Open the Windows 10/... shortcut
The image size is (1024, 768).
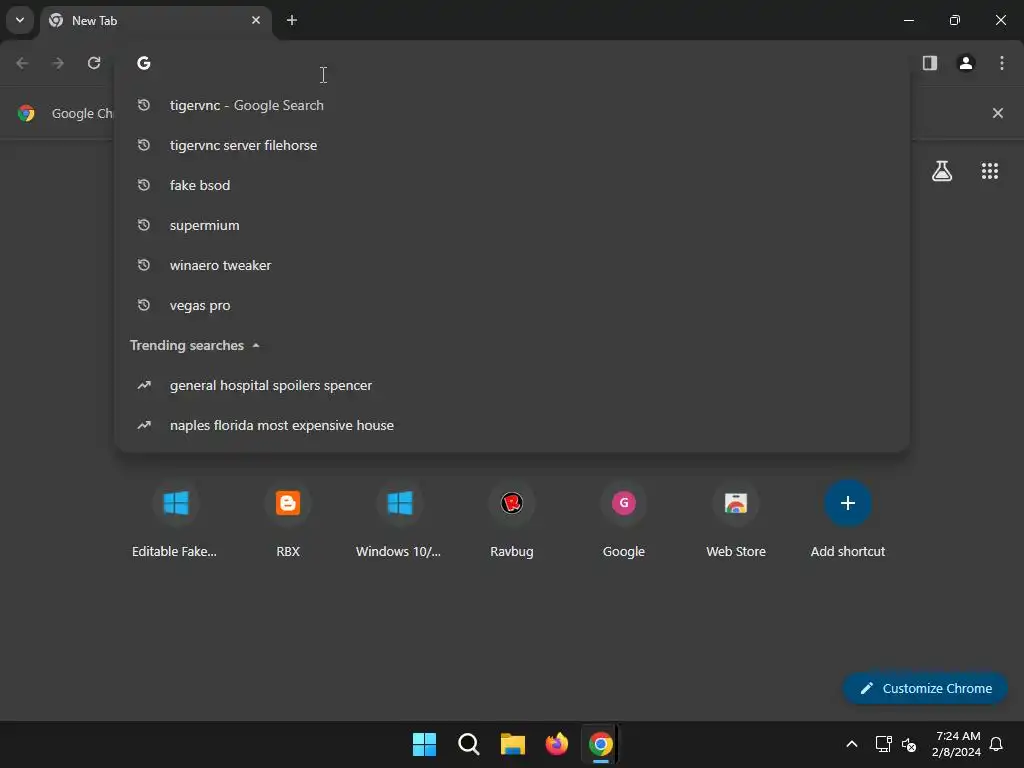399,520
